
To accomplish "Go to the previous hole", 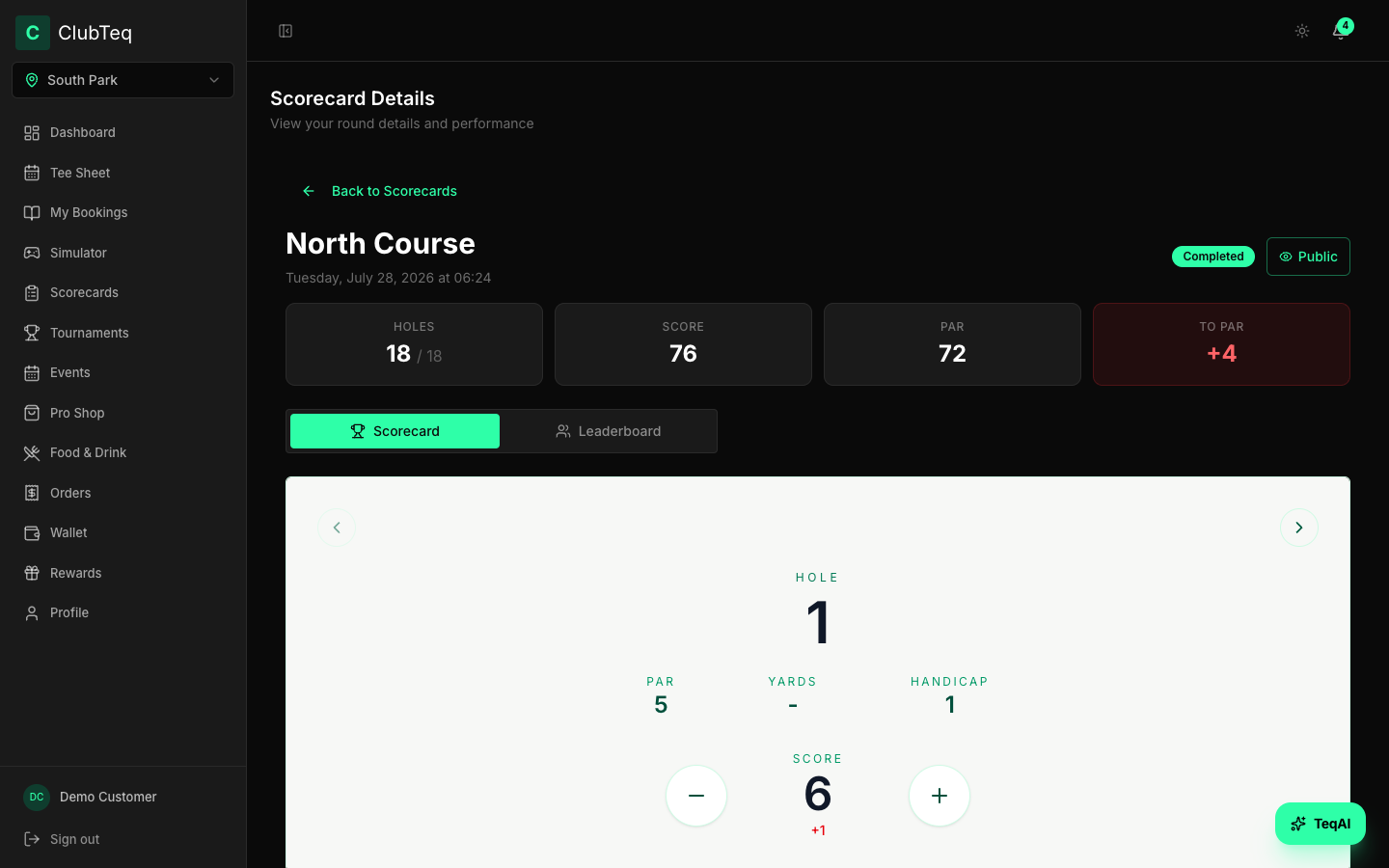I will click(337, 528).
